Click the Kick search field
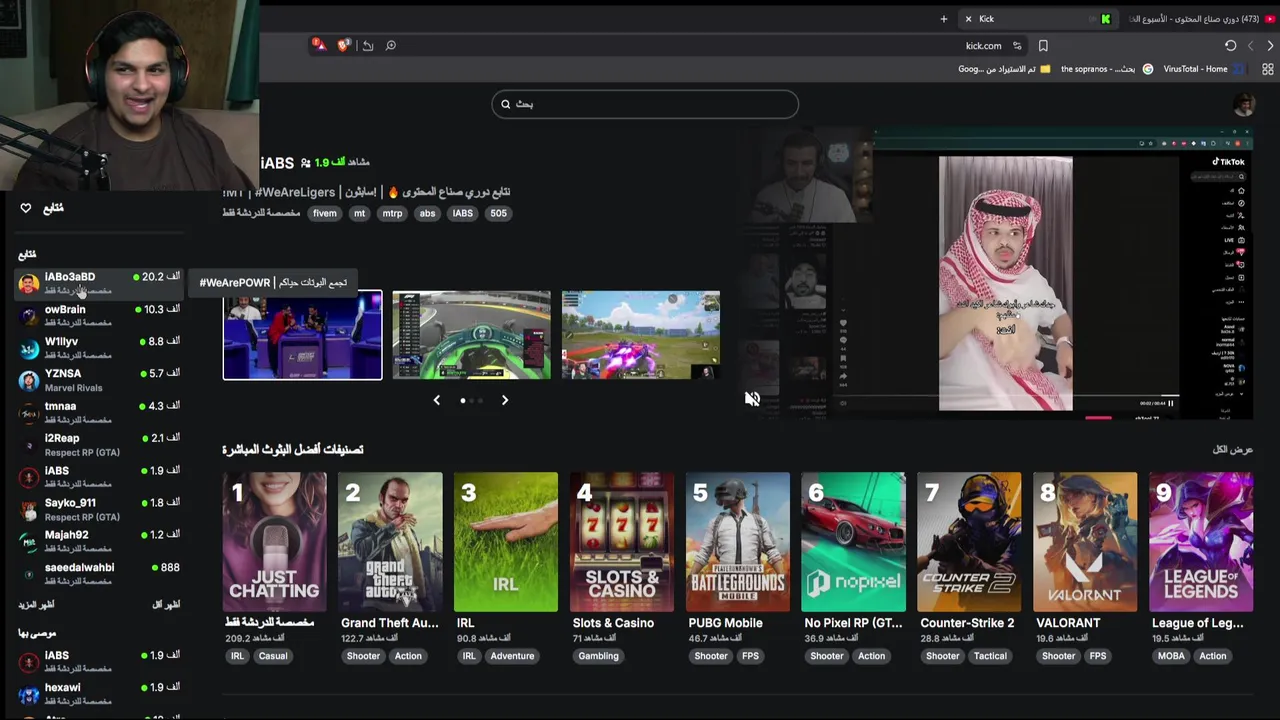 (x=645, y=104)
